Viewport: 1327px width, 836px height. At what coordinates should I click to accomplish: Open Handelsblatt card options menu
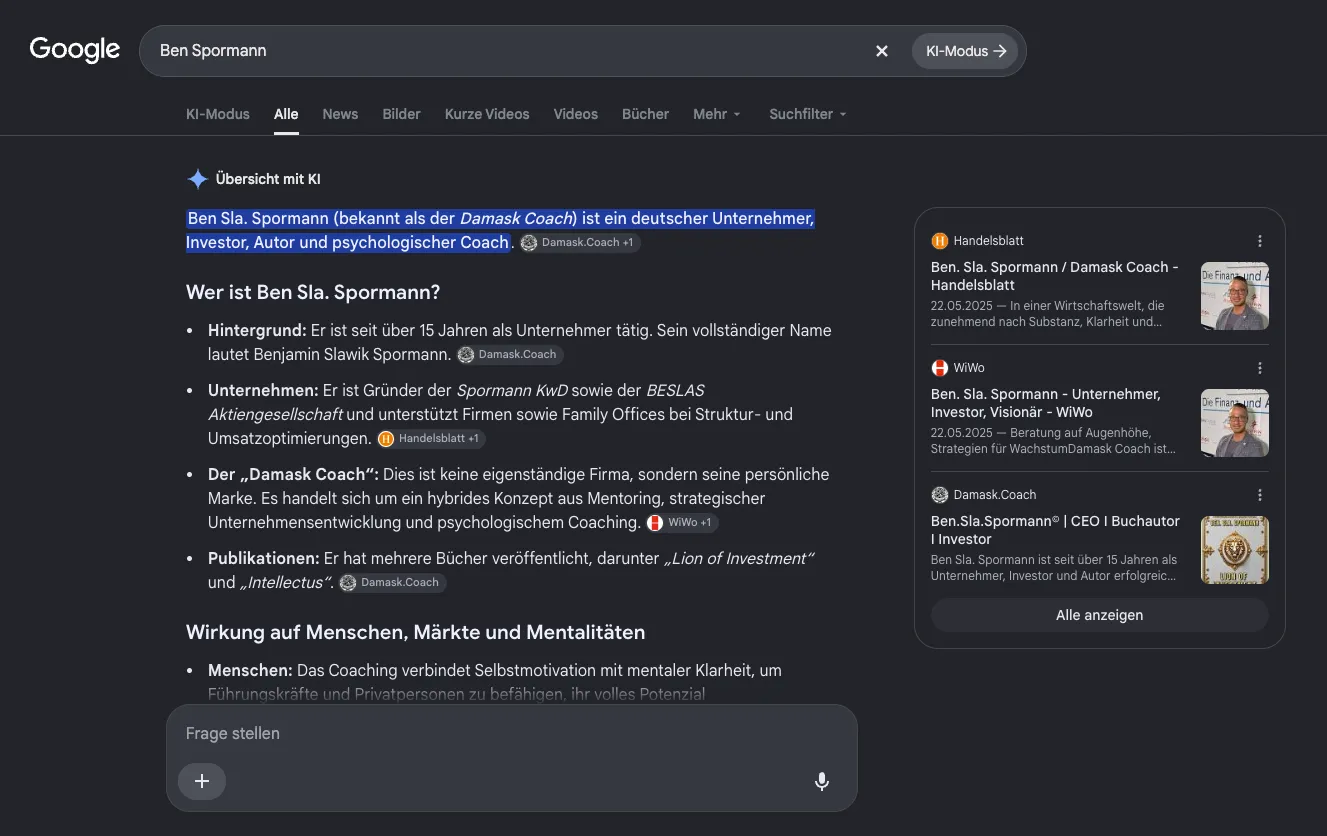point(1260,241)
